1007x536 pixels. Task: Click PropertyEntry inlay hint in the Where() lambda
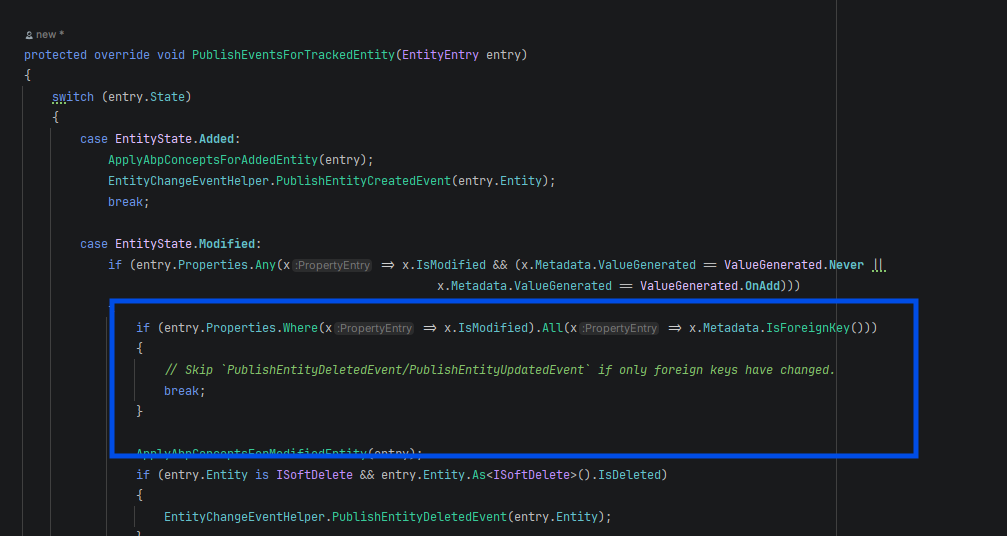pyautogui.click(x=375, y=328)
